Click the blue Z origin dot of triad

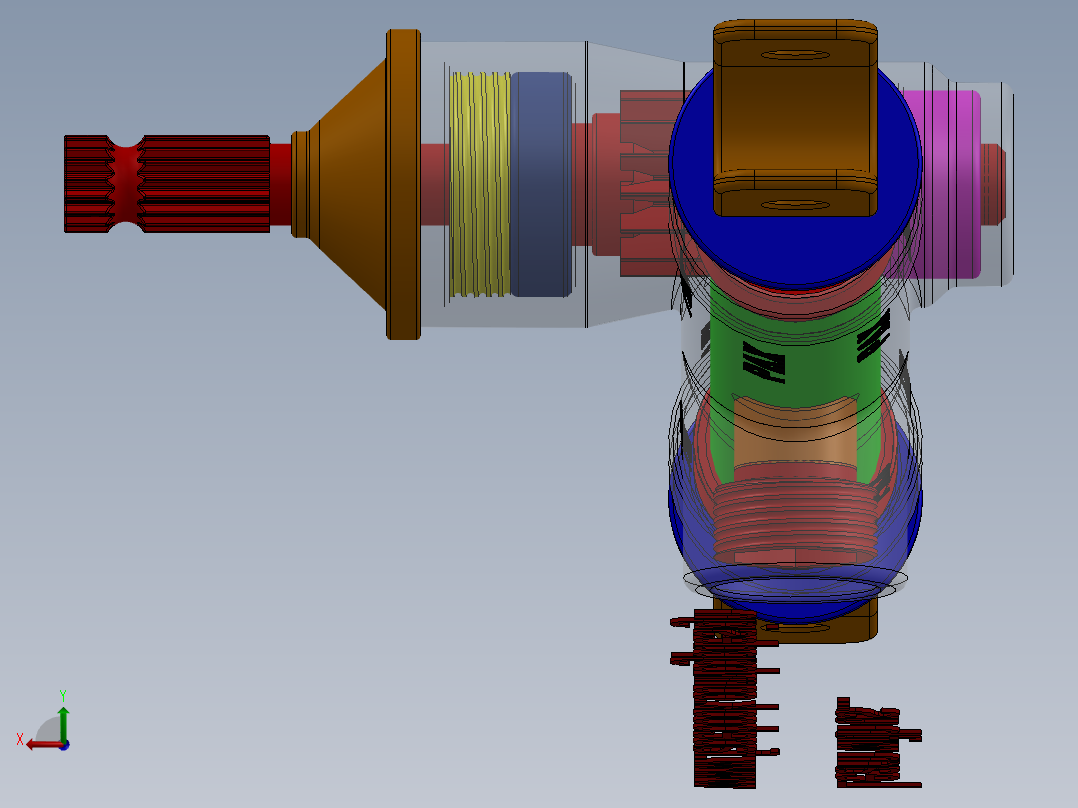point(64,745)
